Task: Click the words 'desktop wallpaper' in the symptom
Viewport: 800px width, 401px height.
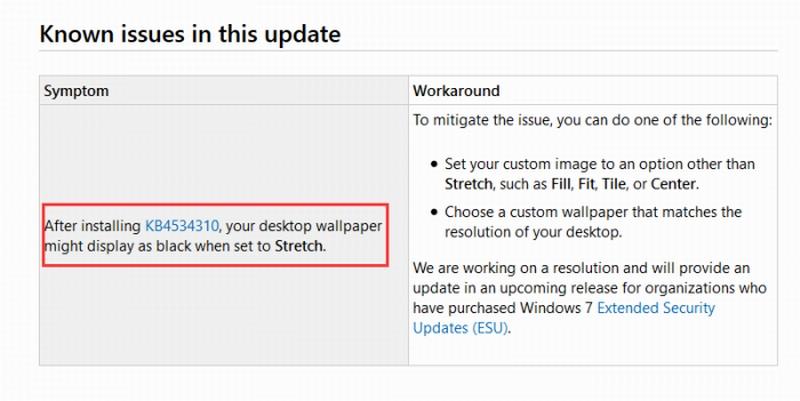Action: (320, 225)
